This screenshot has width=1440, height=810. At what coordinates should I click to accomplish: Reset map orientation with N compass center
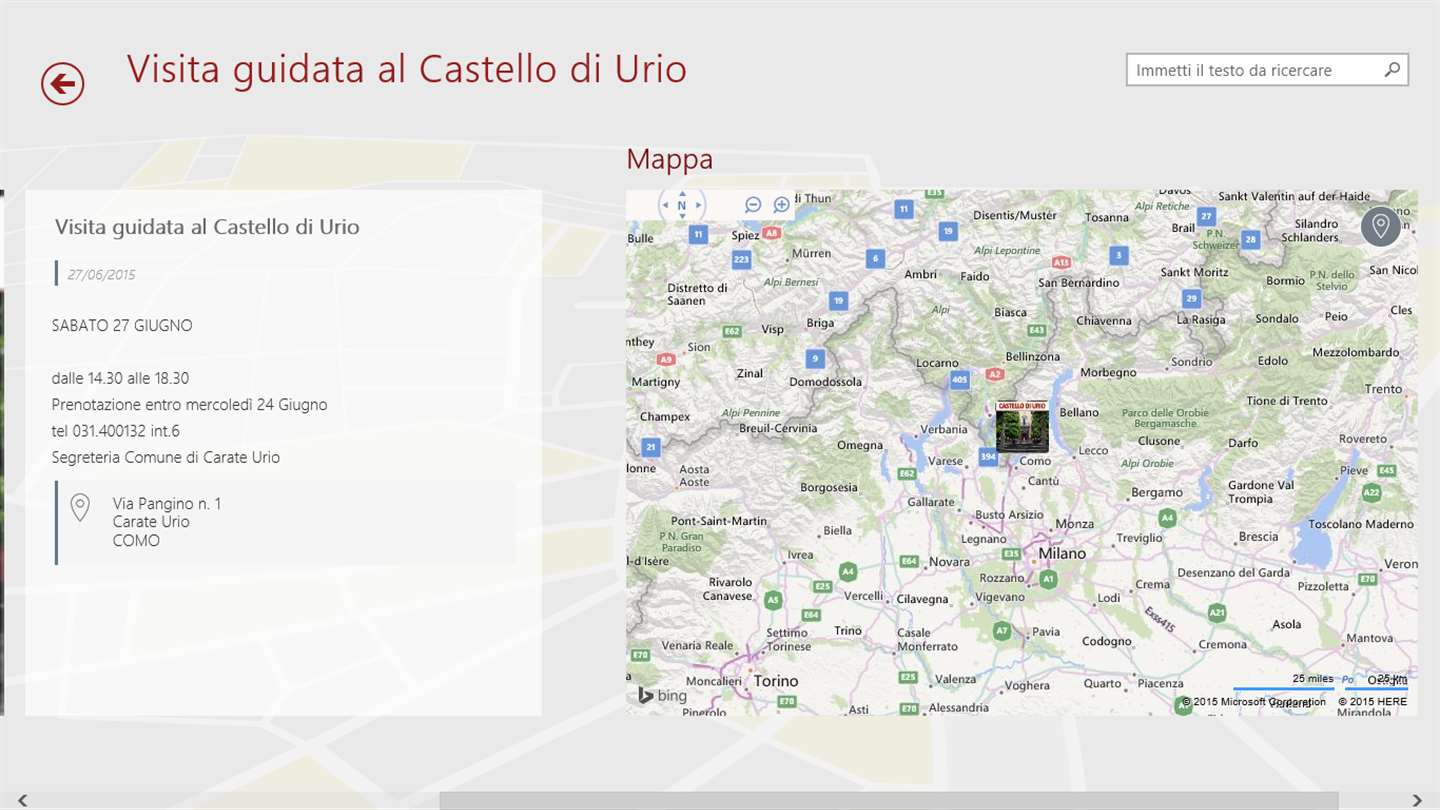pyautogui.click(x=682, y=206)
